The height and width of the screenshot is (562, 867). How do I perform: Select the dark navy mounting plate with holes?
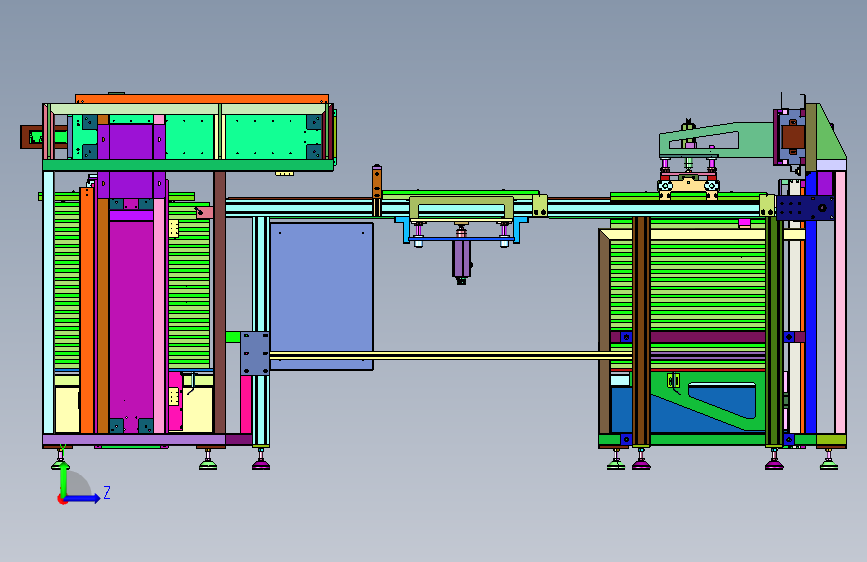[805, 208]
